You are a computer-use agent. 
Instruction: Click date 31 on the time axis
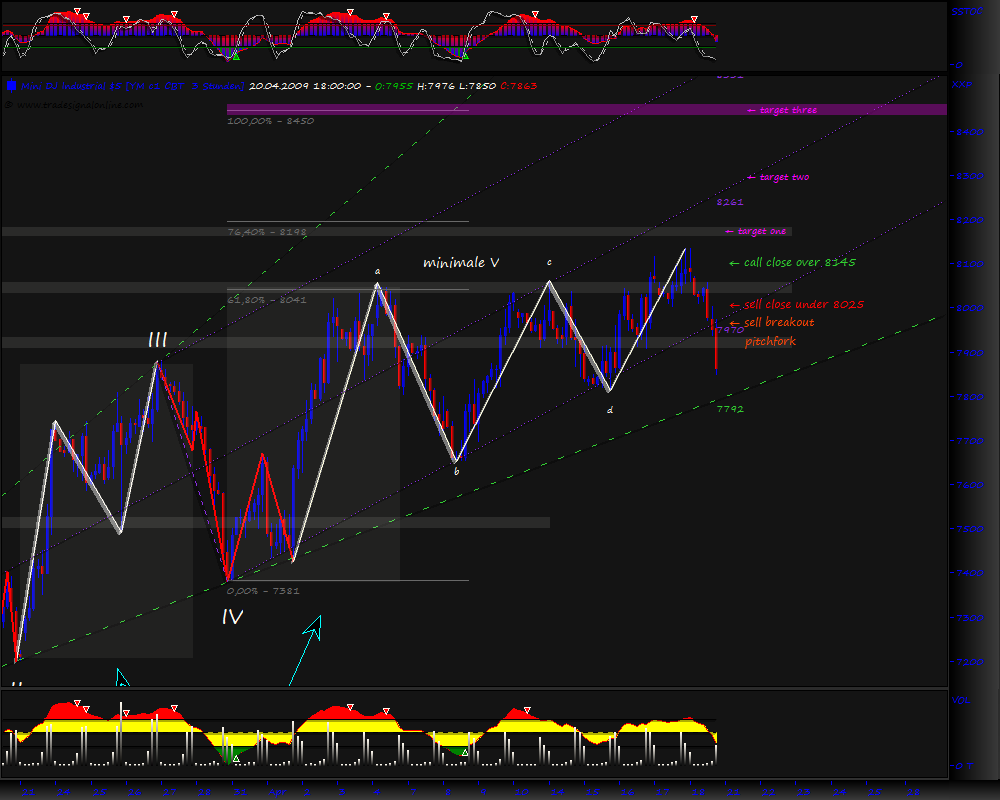[240, 792]
